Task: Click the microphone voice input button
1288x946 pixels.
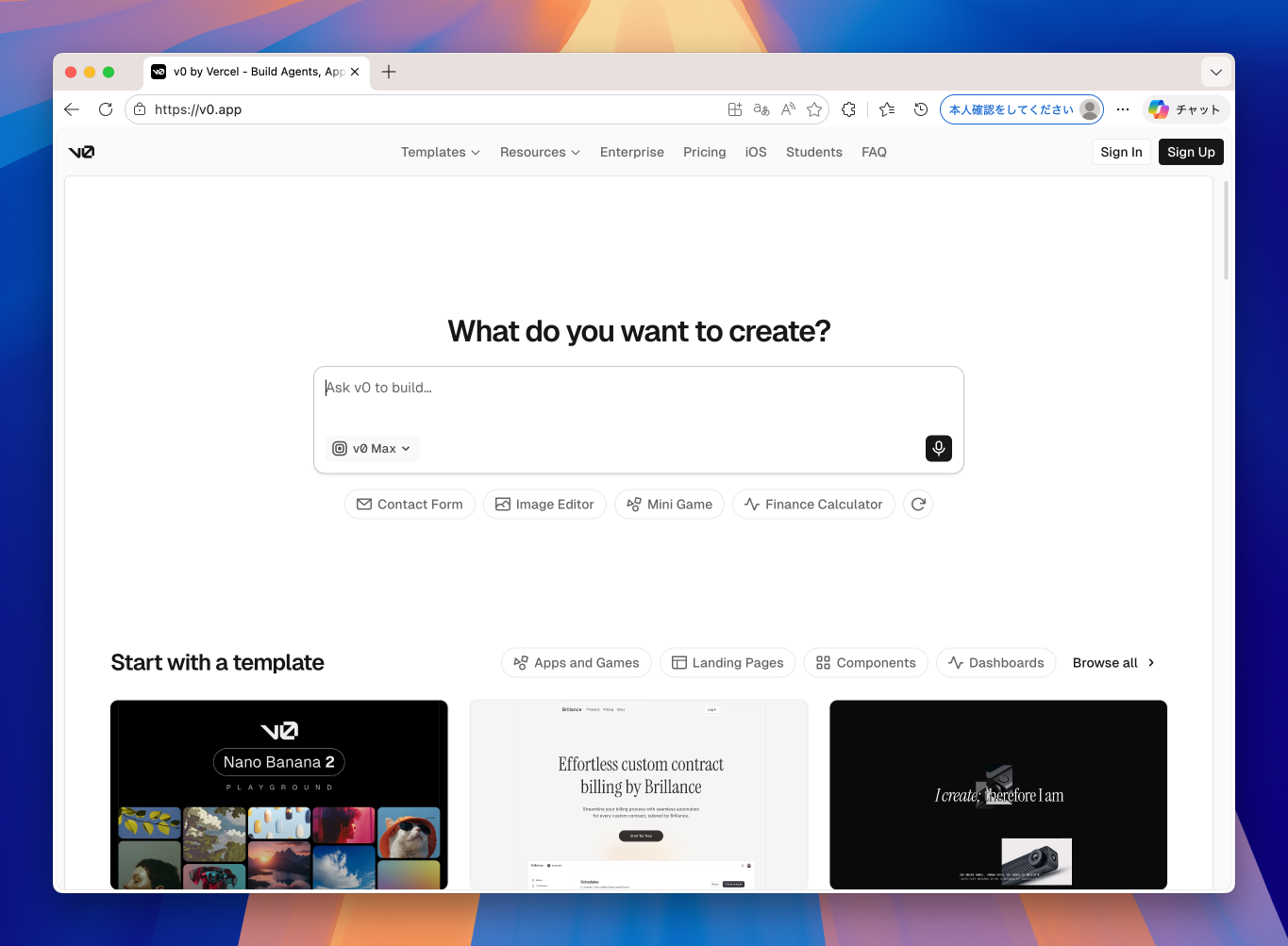Action: (x=939, y=448)
